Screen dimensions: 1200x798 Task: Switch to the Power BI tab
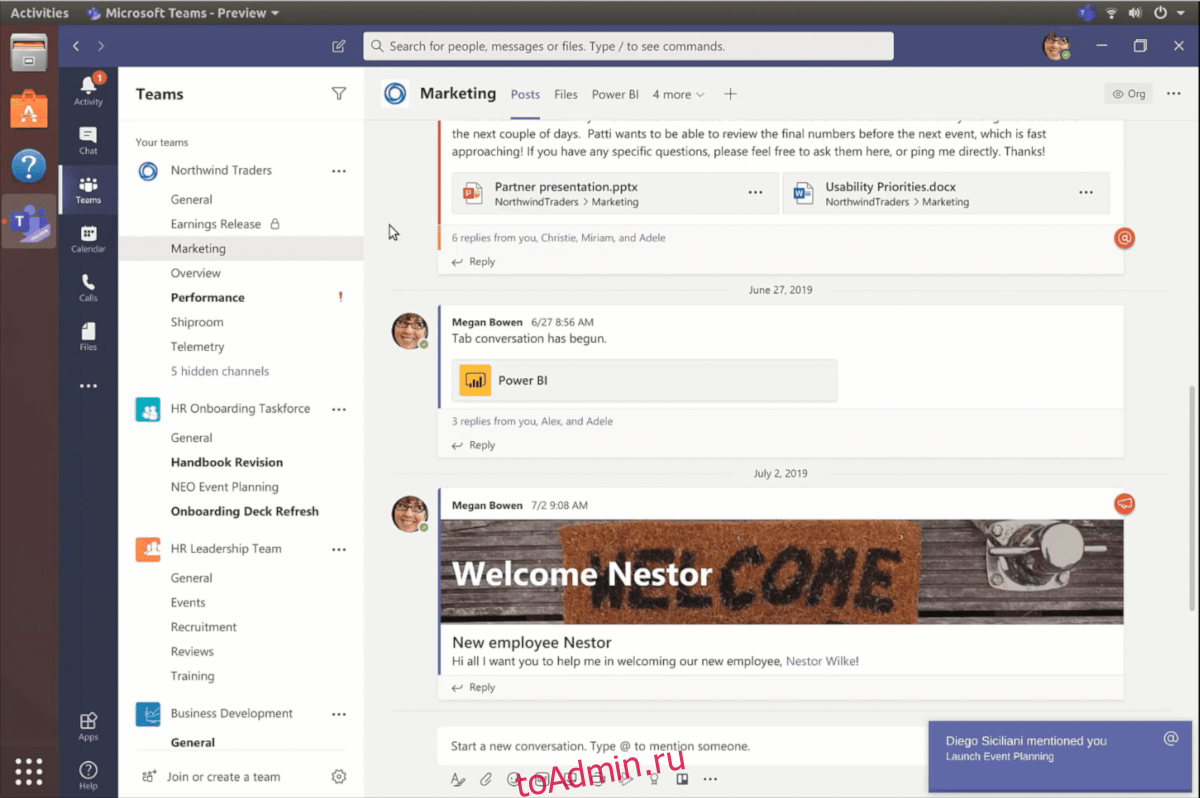click(615, 95)
